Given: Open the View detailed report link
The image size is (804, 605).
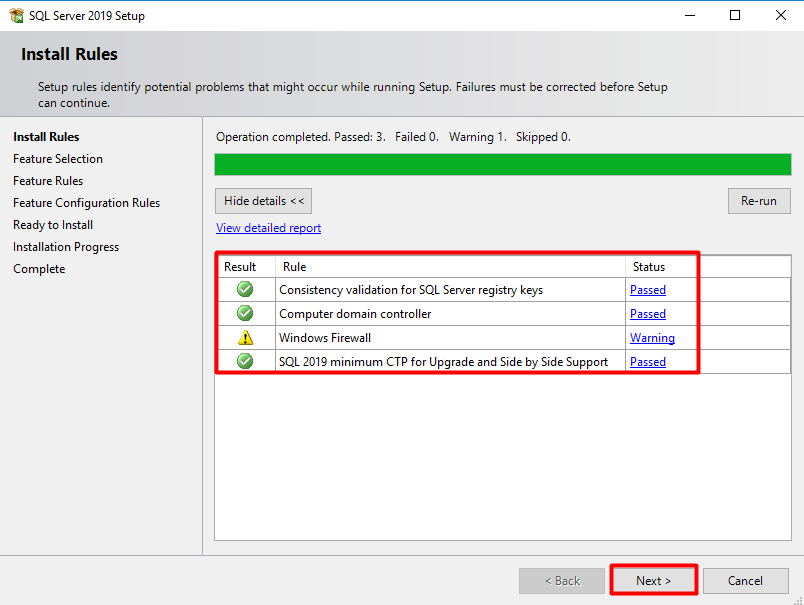Looking at the screenshot, I should click(x=268, y=228).
